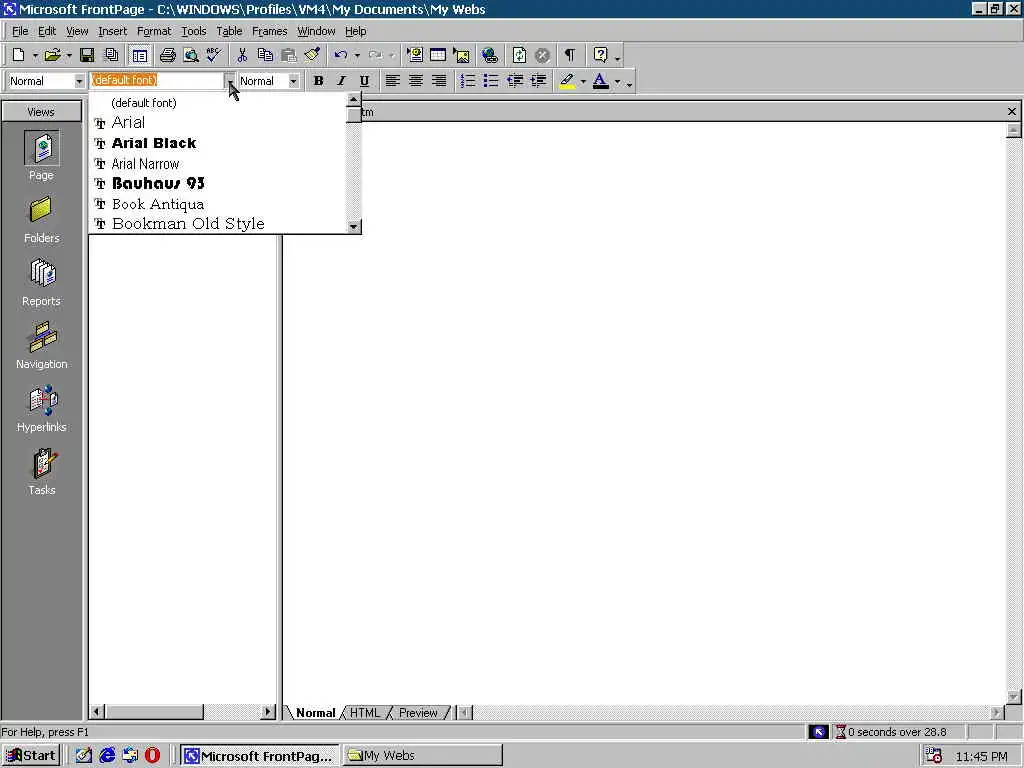This screenshot has height=768, width=1024.
Task: Print the page with the printer icon
Action: tap(168, 56)
